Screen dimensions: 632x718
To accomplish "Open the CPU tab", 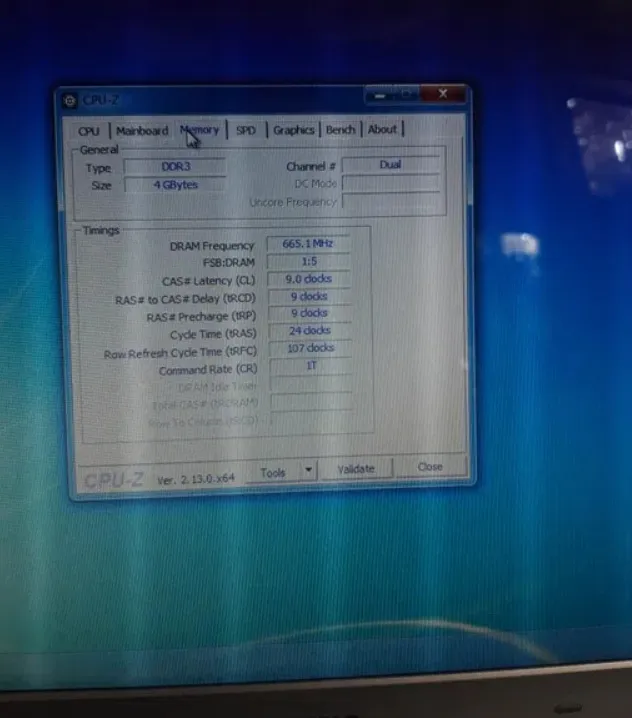I will [x=88, y=131].
